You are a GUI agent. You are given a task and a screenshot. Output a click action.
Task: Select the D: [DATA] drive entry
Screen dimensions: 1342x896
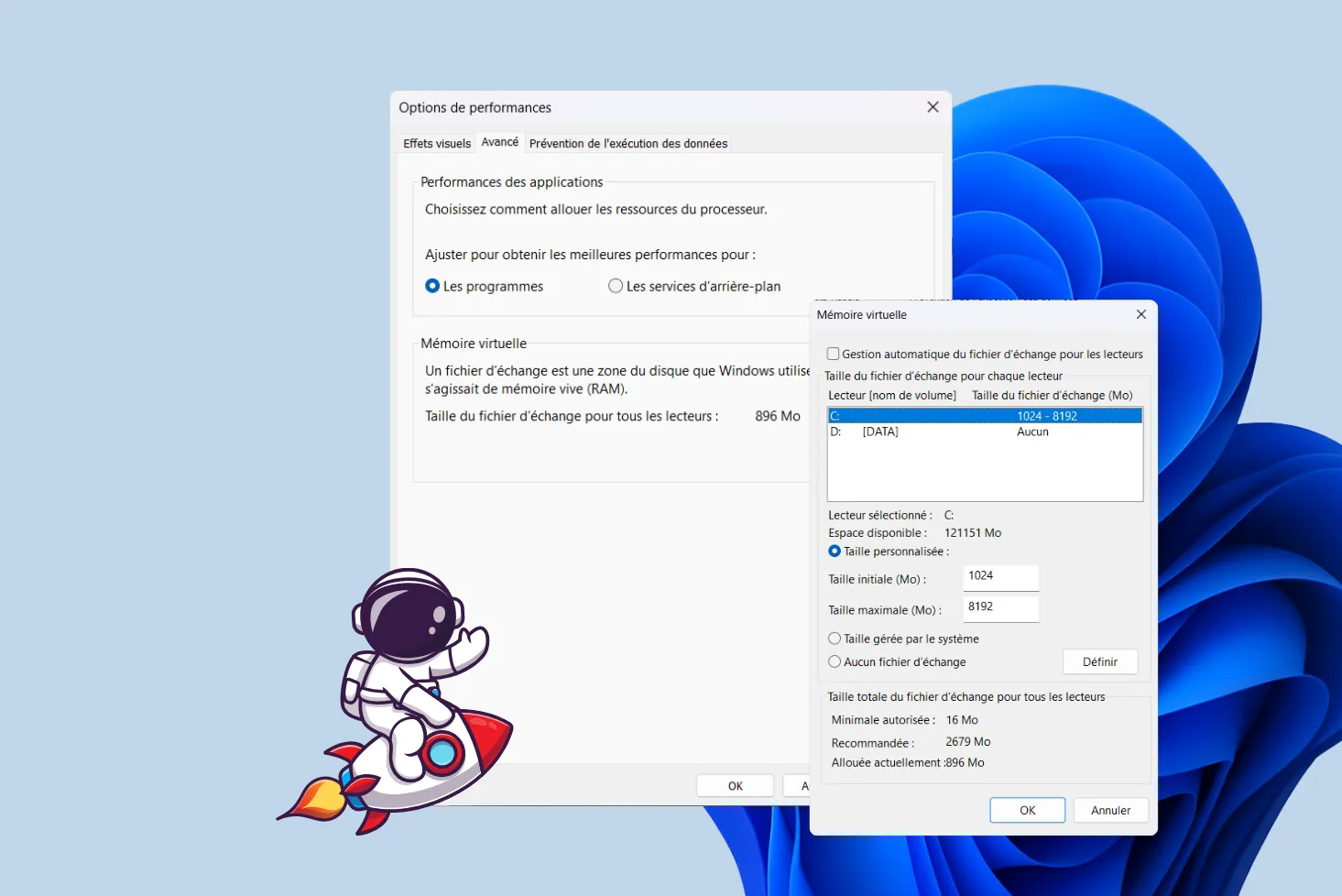coord(985,432)
